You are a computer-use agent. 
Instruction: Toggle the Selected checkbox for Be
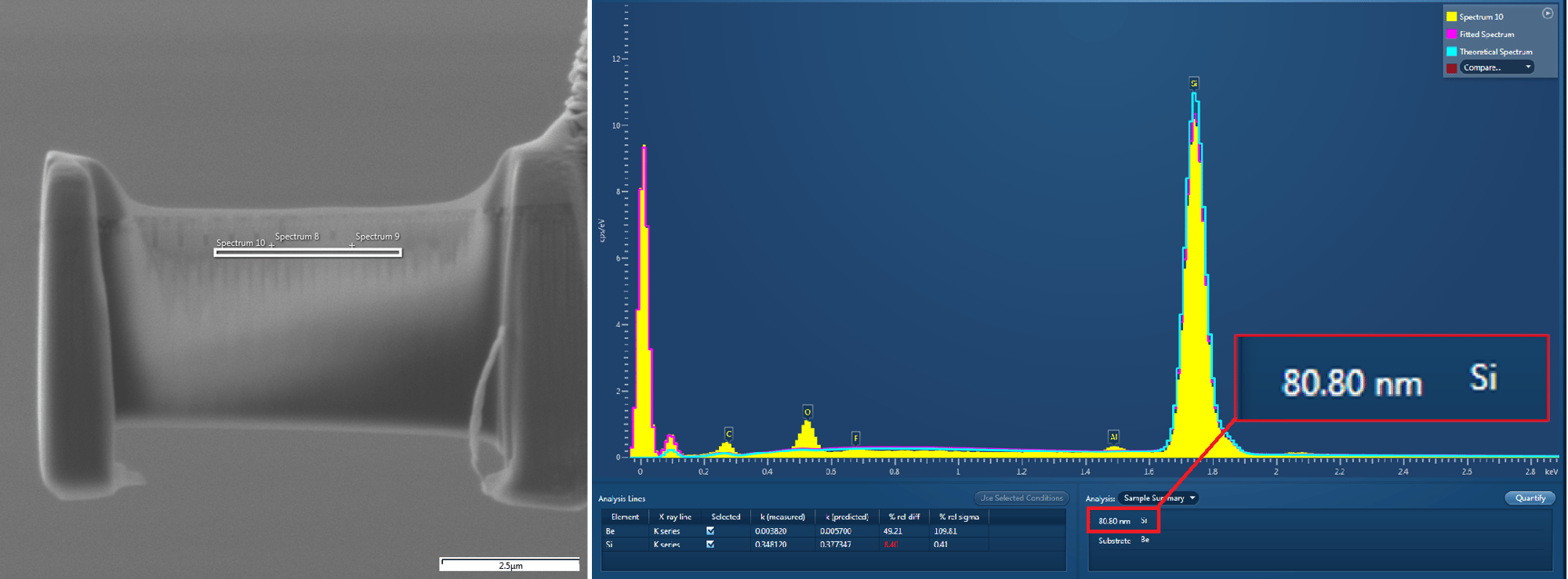tap(710, 531)
